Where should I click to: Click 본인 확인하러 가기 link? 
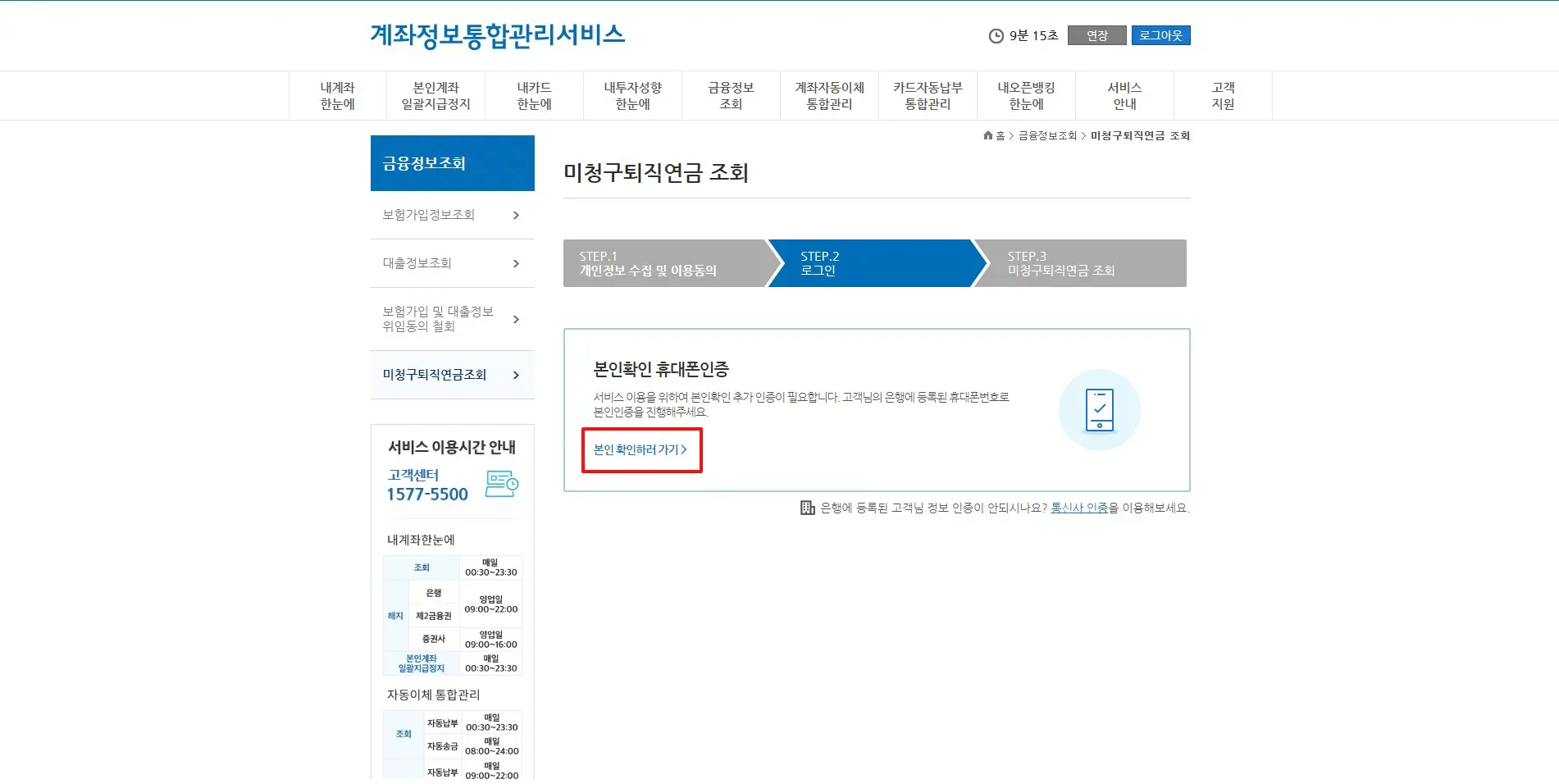tap(640, 449)
